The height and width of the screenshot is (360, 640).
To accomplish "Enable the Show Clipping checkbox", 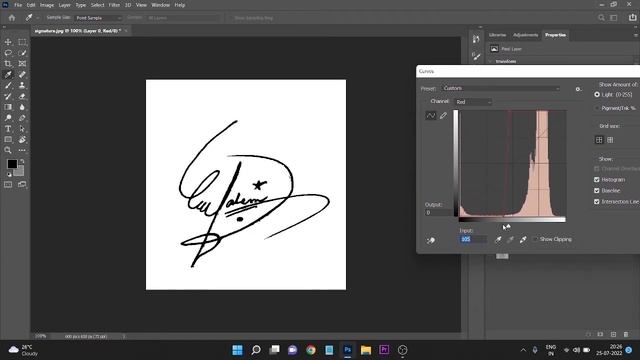I will coord(535,239).
